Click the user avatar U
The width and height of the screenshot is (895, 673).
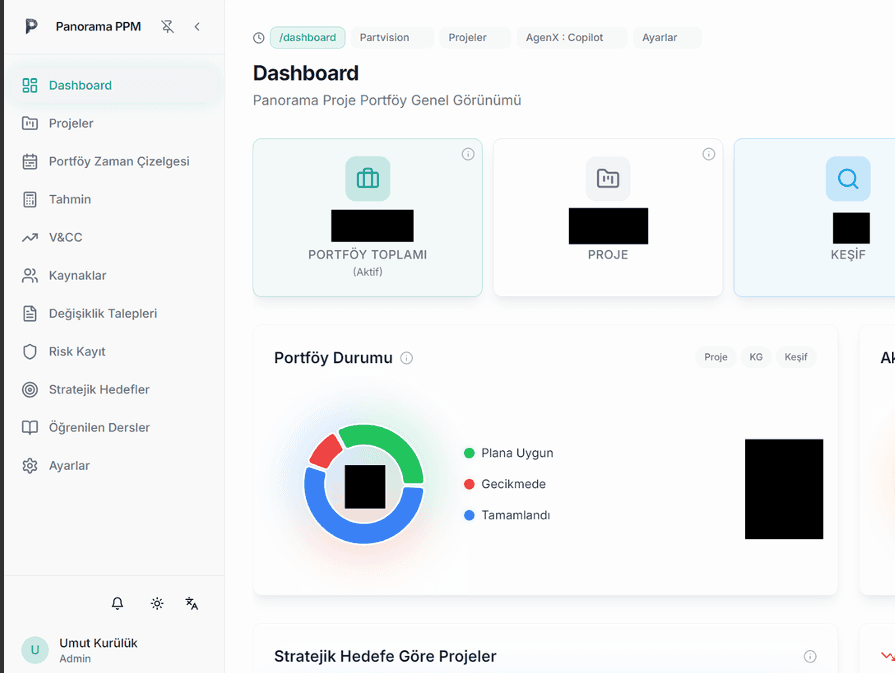35,650
